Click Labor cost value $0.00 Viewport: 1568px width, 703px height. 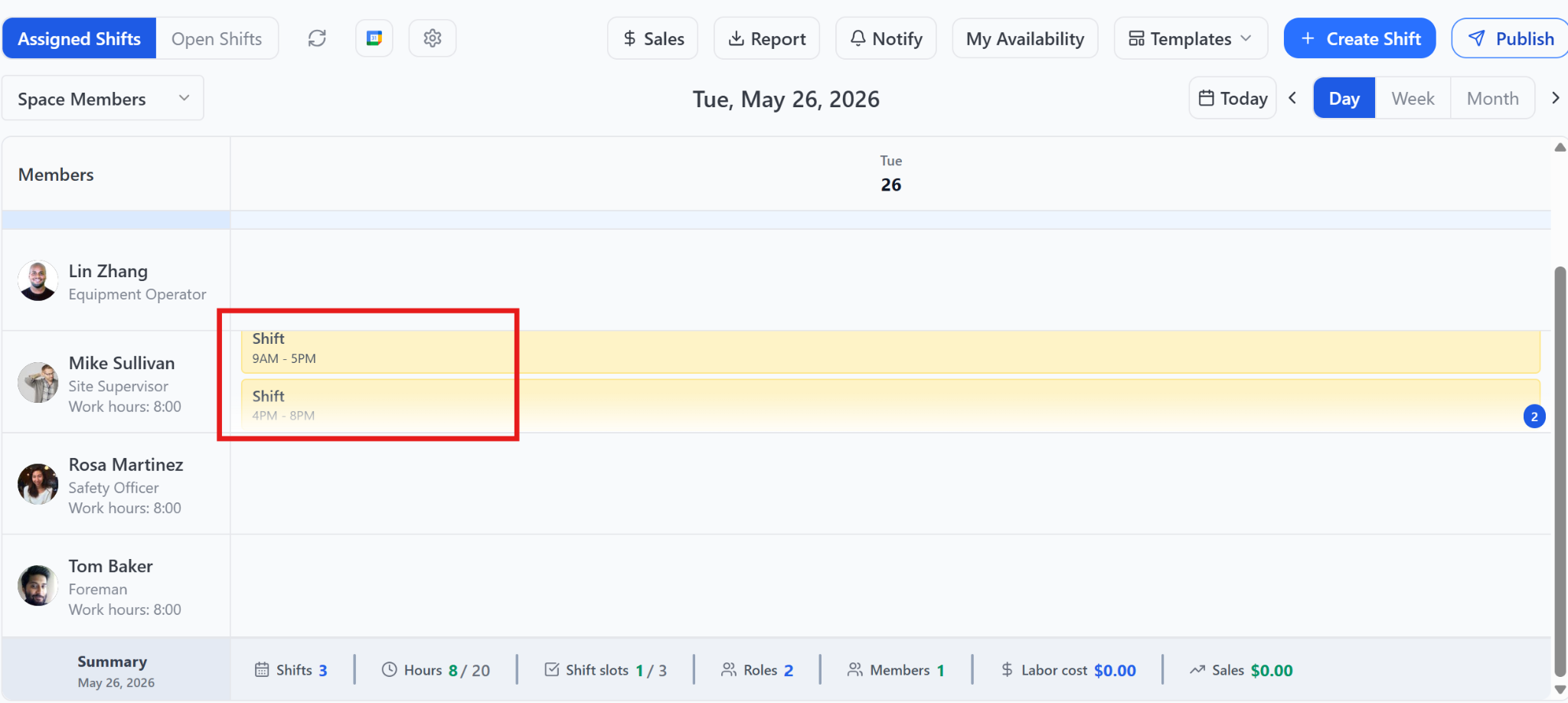[1115, 670]
